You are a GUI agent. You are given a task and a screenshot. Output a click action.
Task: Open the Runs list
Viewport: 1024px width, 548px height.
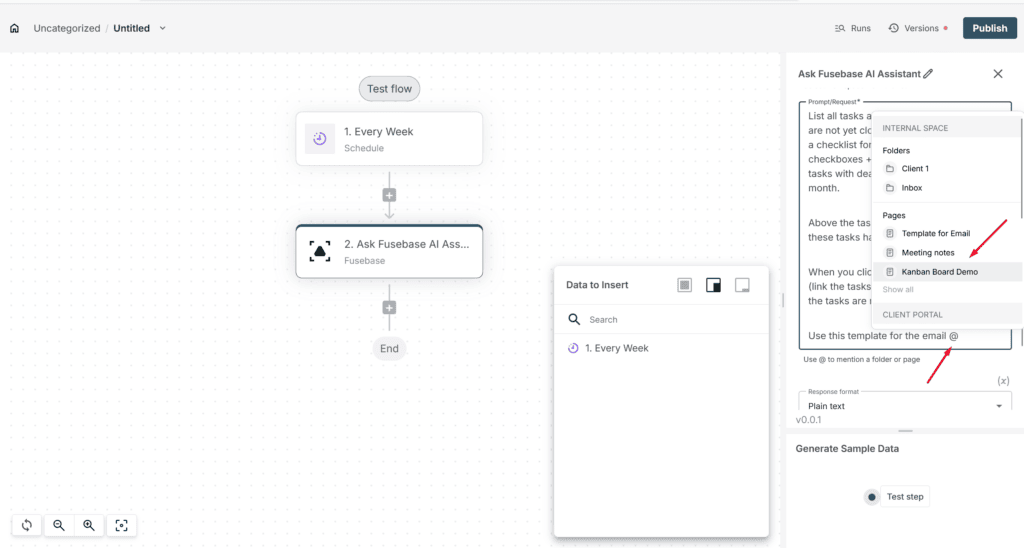coord(852,28)
